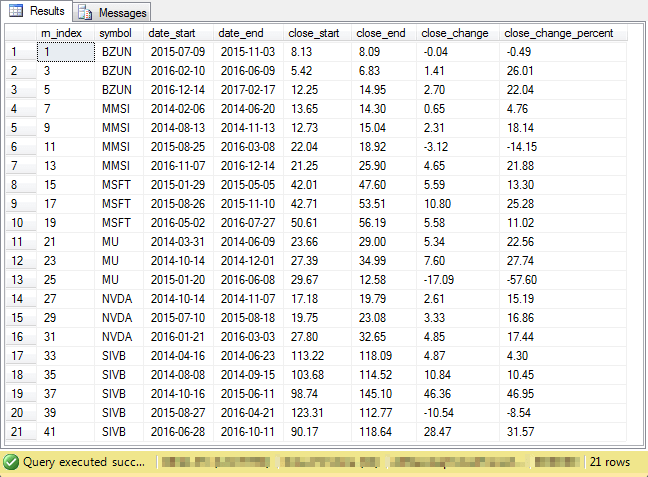Viewport: 648px width, 477px height.
Task: Click the date_start cell 2016-02-10
Action: pyautogui.click(x=179, y=71)
